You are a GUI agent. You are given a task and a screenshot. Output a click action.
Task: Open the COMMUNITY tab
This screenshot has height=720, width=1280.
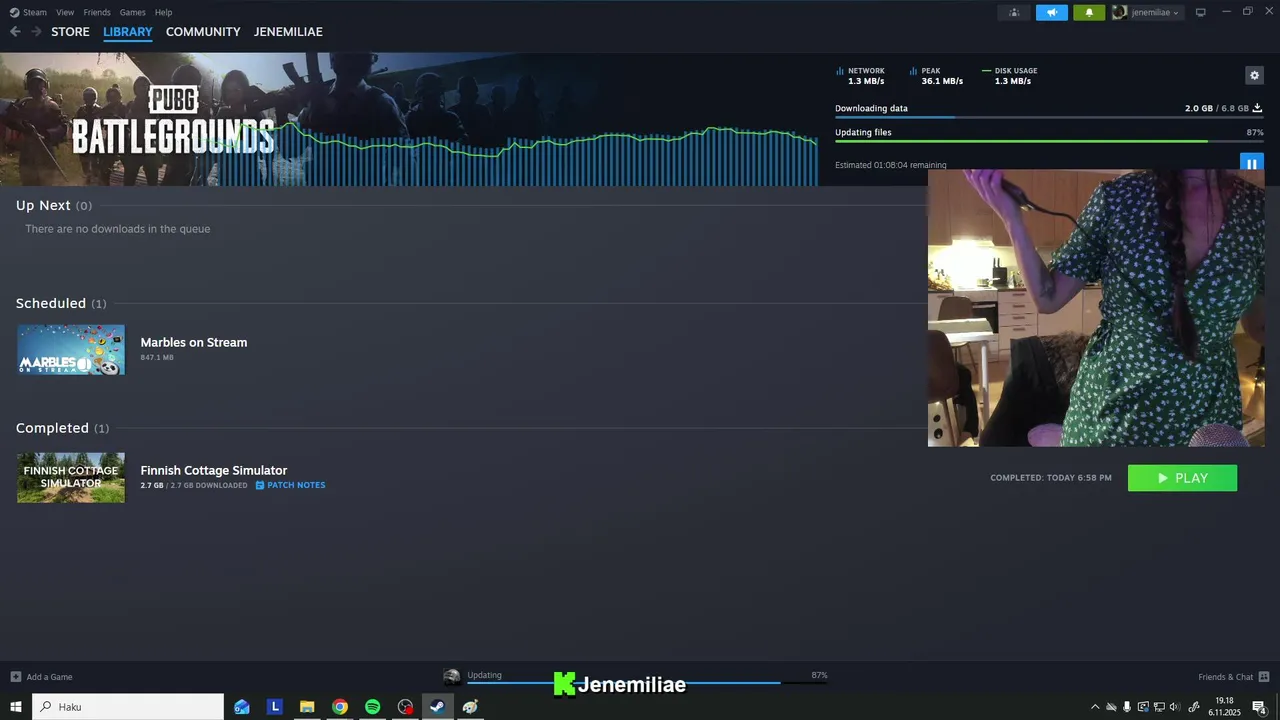(x=203, y=32)
